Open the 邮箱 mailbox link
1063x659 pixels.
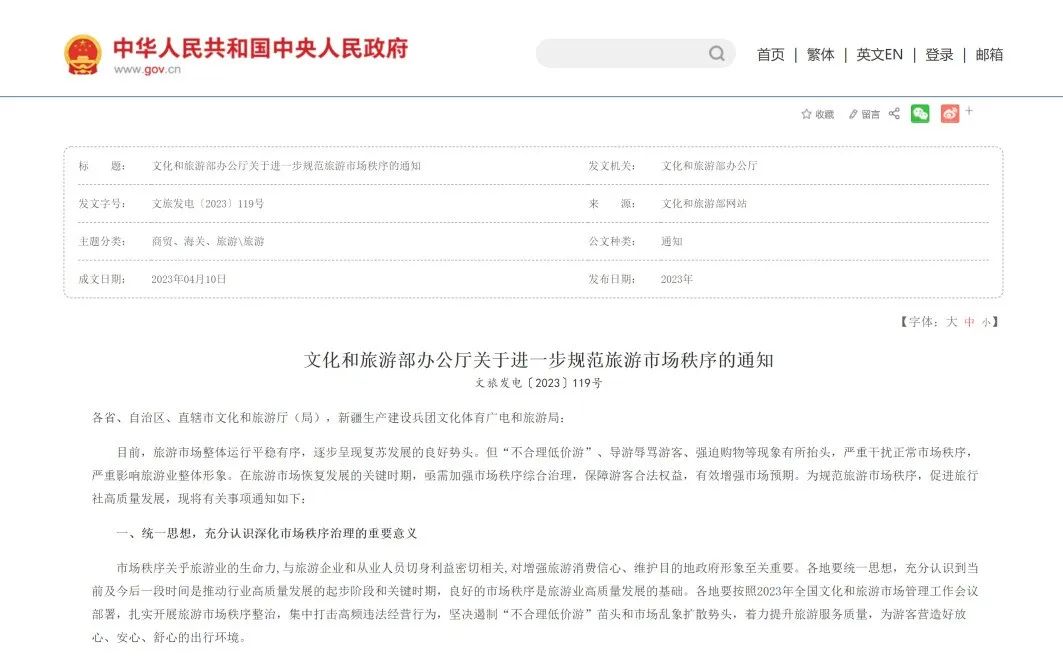coord(989,55)
